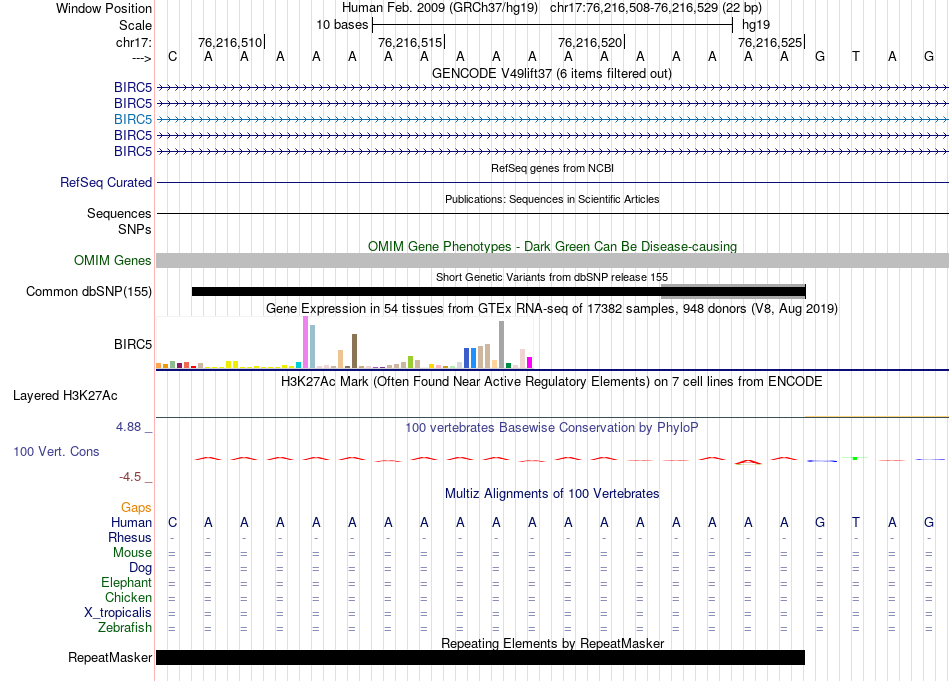The image size is (950, 681).
Task: Click the Gene Expression in 54 tissues title
Action: coord(552,308)
